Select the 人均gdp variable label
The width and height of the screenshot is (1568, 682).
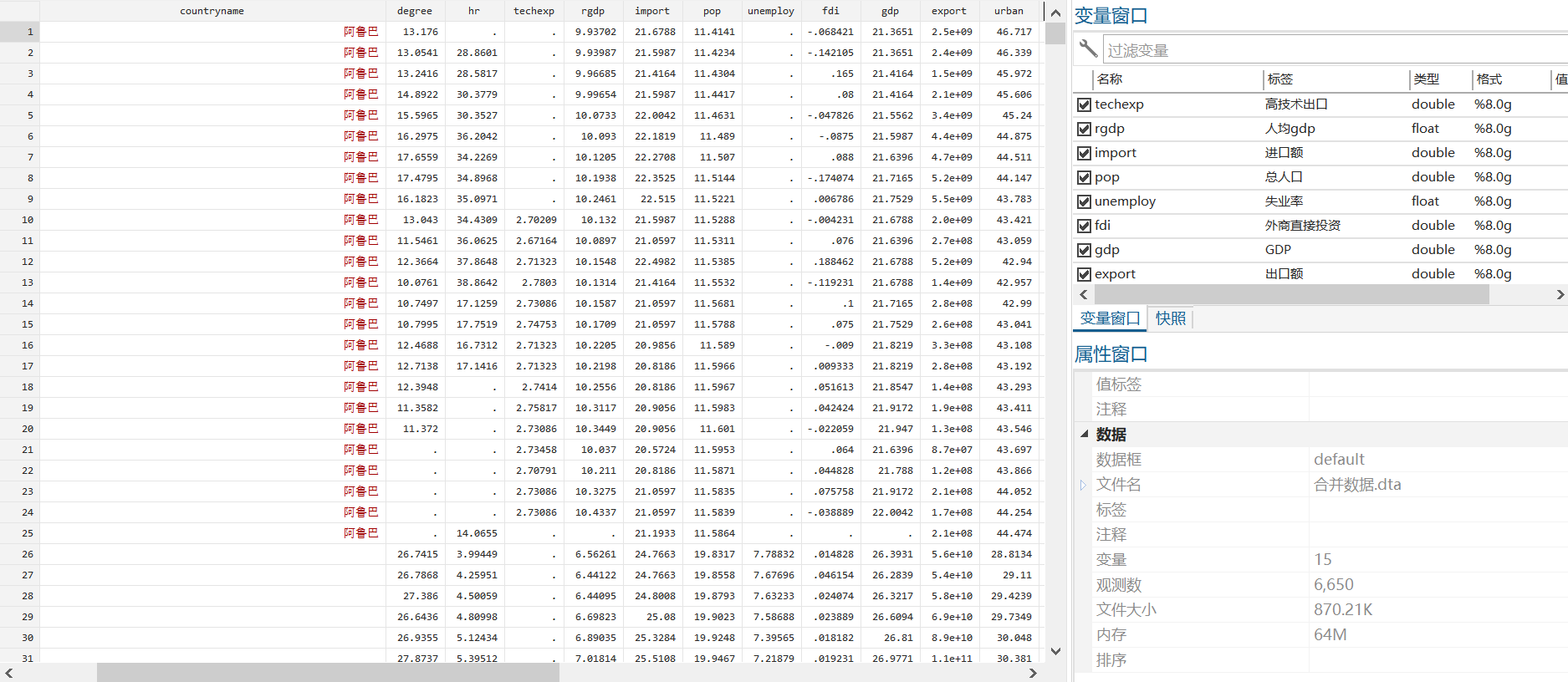click(1290, 129)
